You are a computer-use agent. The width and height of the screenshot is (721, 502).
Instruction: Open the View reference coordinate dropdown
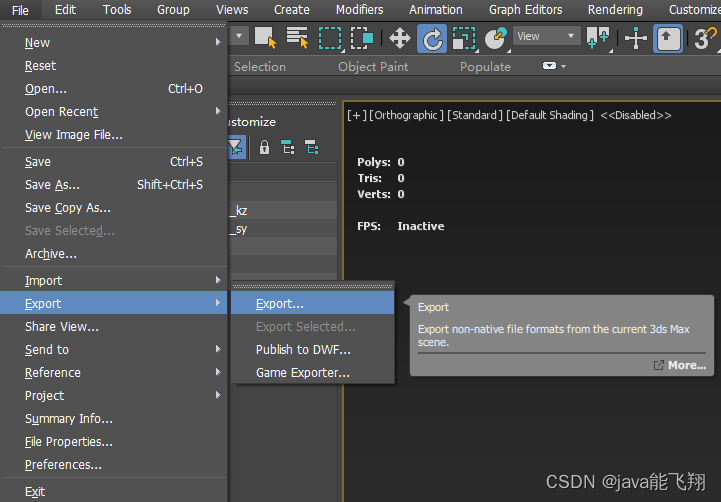pyautogui.click(x=546, y=37)
